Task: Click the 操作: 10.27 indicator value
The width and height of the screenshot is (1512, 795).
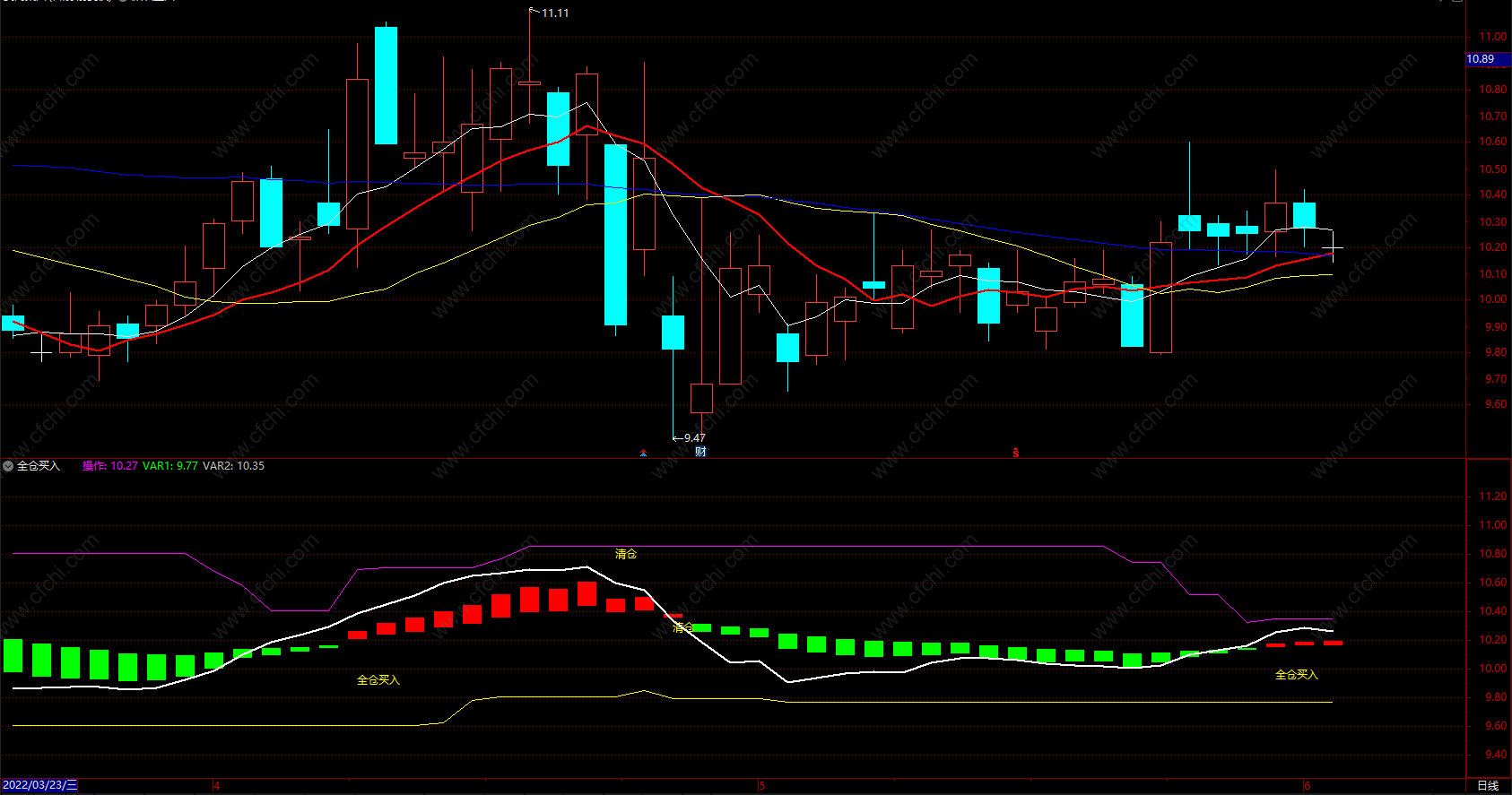Action: coord(110,466)
